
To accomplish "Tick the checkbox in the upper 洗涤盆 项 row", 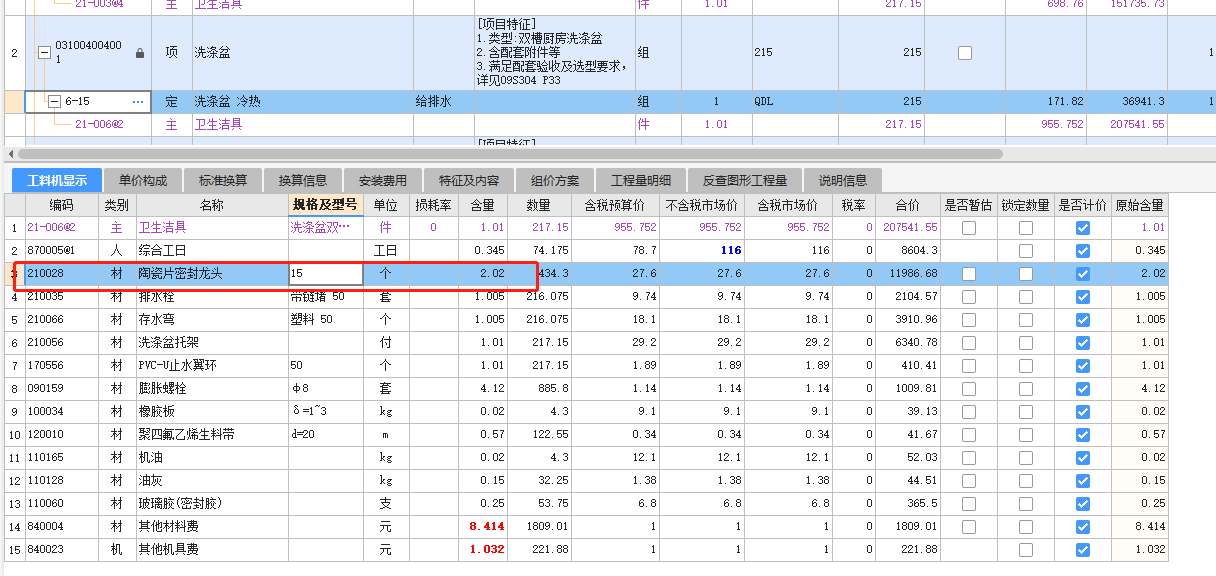I will point(964,53).
